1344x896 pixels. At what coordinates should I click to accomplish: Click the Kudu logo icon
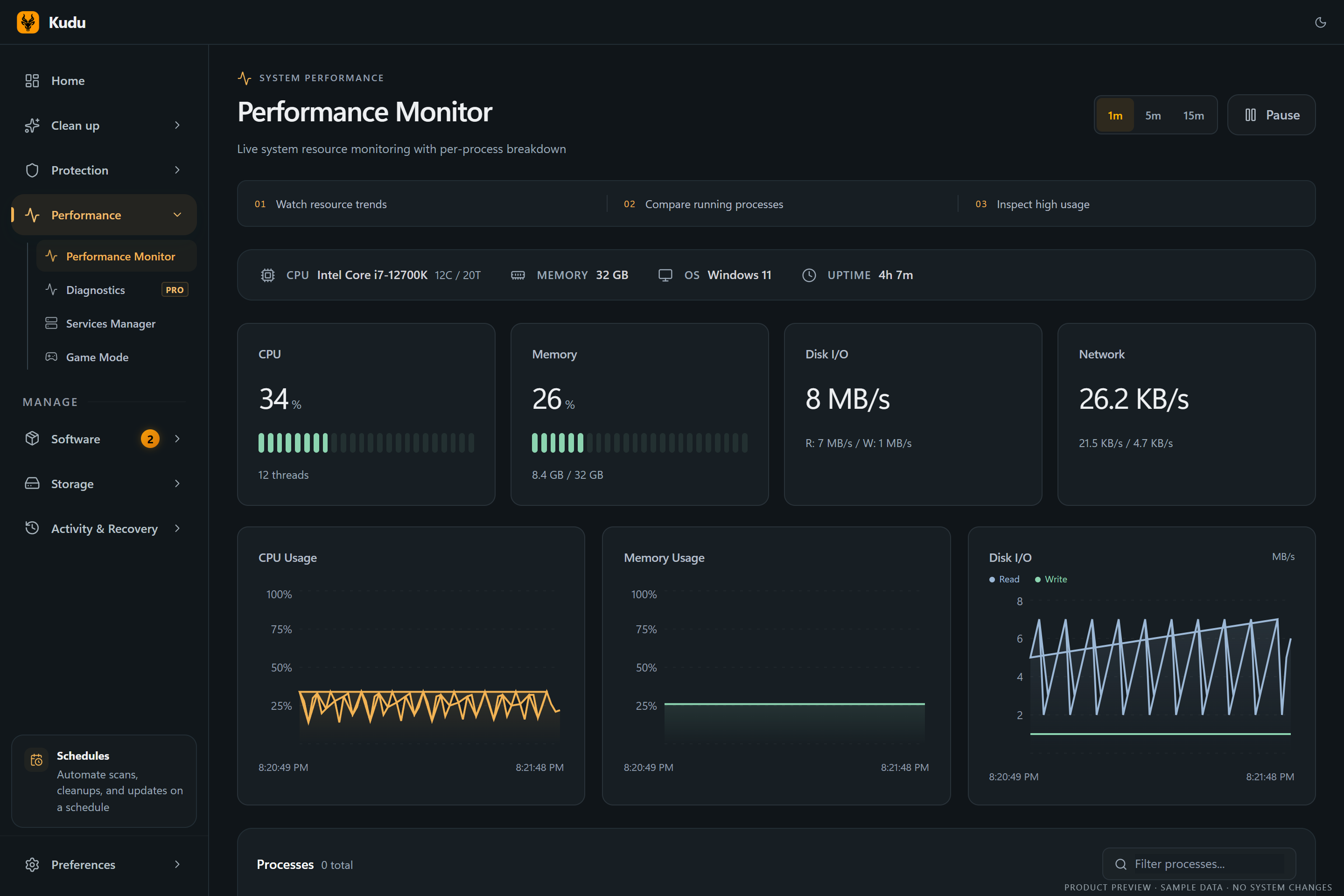point(28,22)
